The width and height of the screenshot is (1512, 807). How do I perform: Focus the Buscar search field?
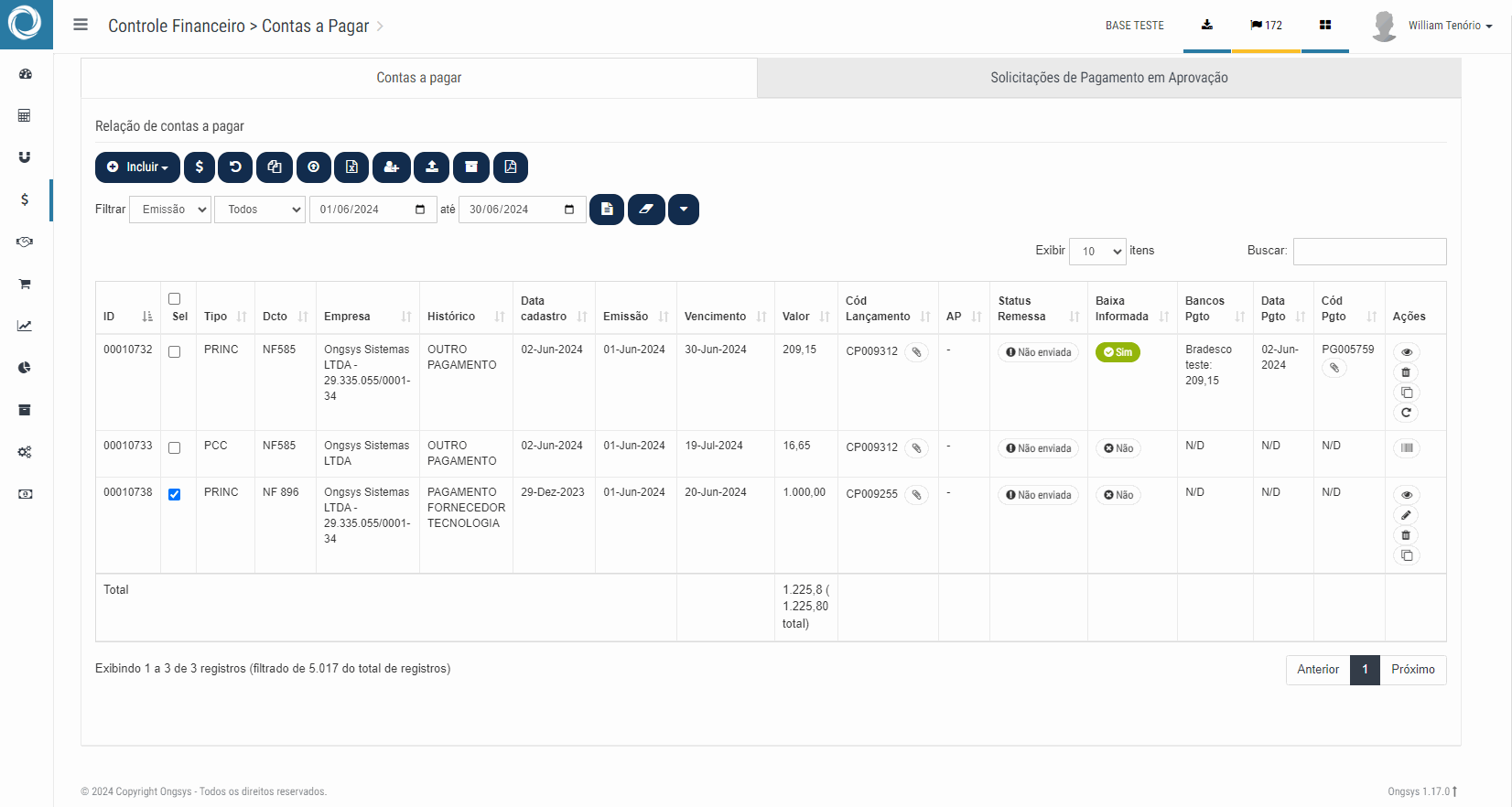(x=1369, y=252)
